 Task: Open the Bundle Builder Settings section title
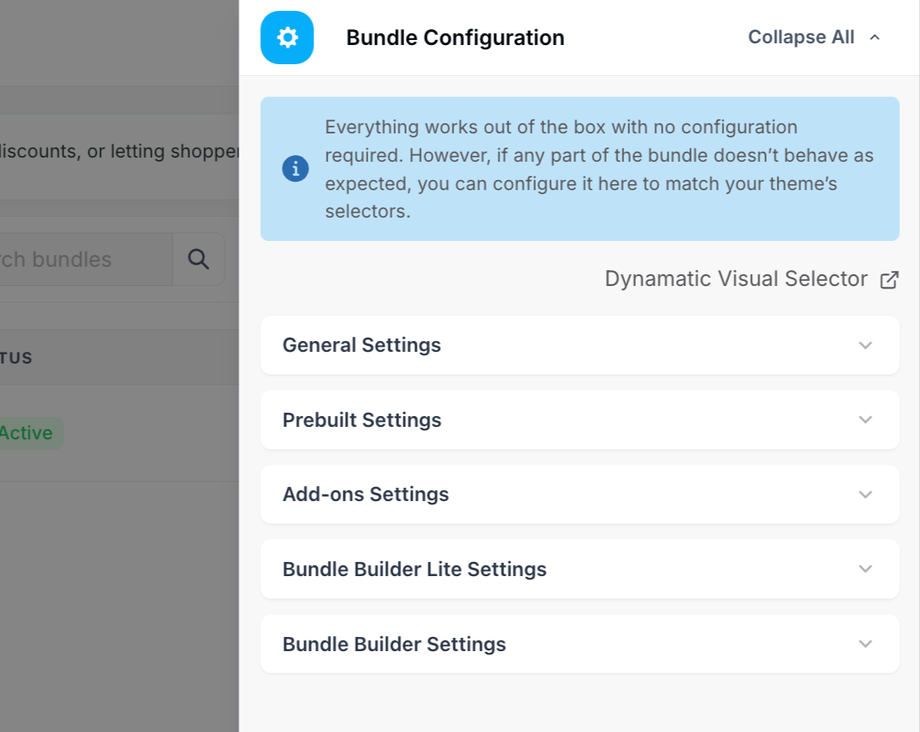pyautogui.click(x=394, y=644)
